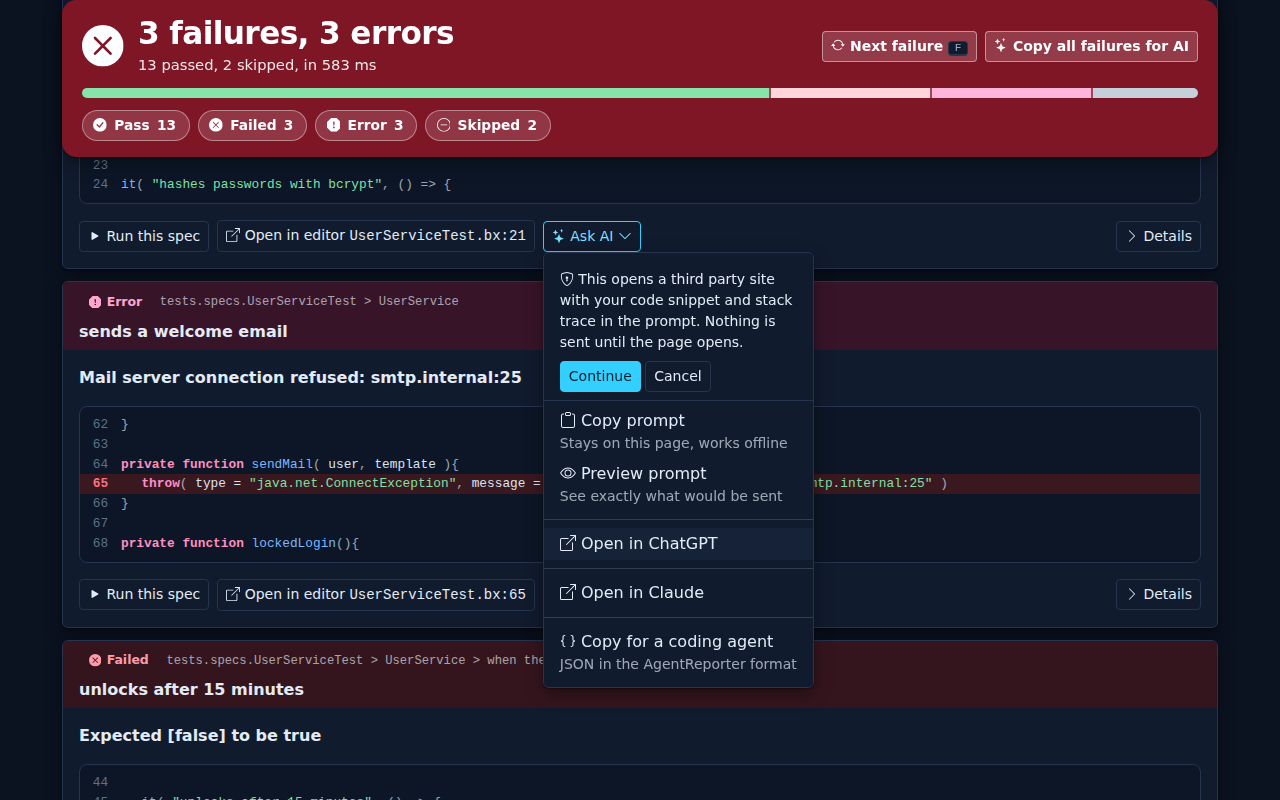This screenshot has height=800, width=1280.
Task: Choose Open in ChatGPT from the menu
Action: coord(678,544)
